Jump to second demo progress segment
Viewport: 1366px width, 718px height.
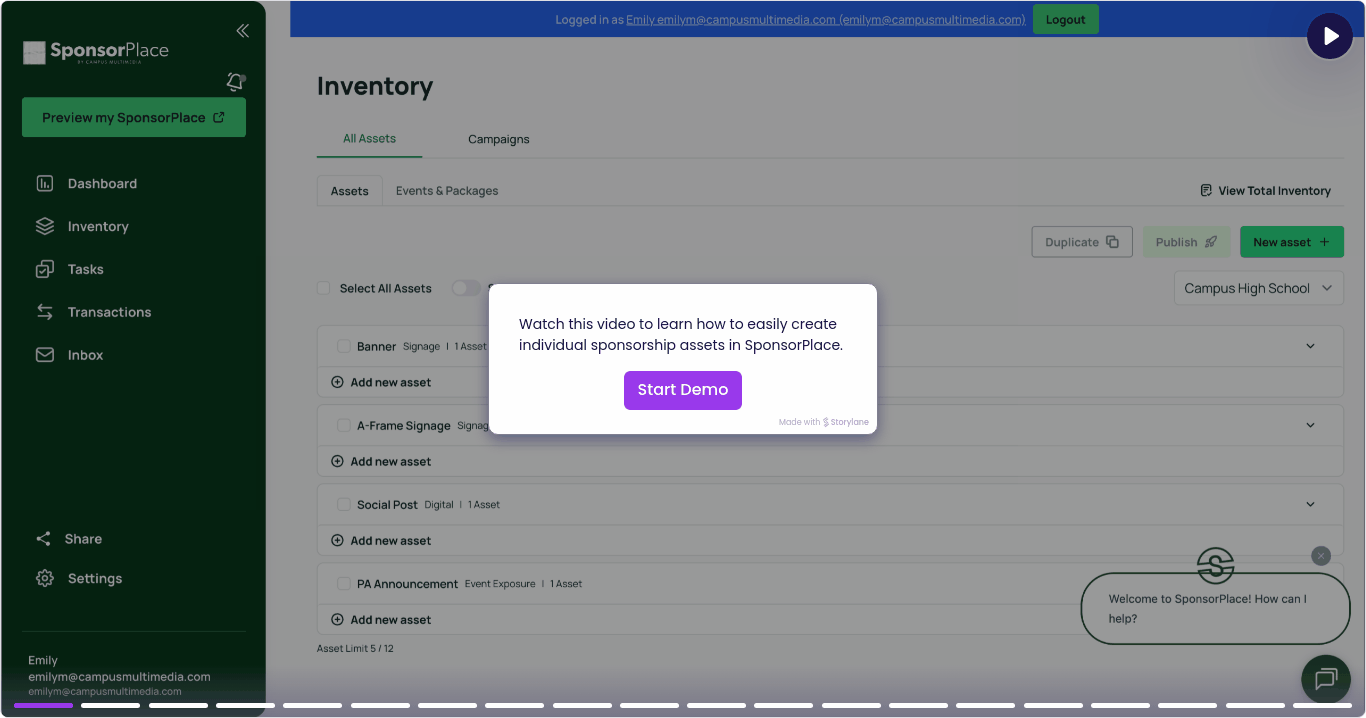coord(110,706)
